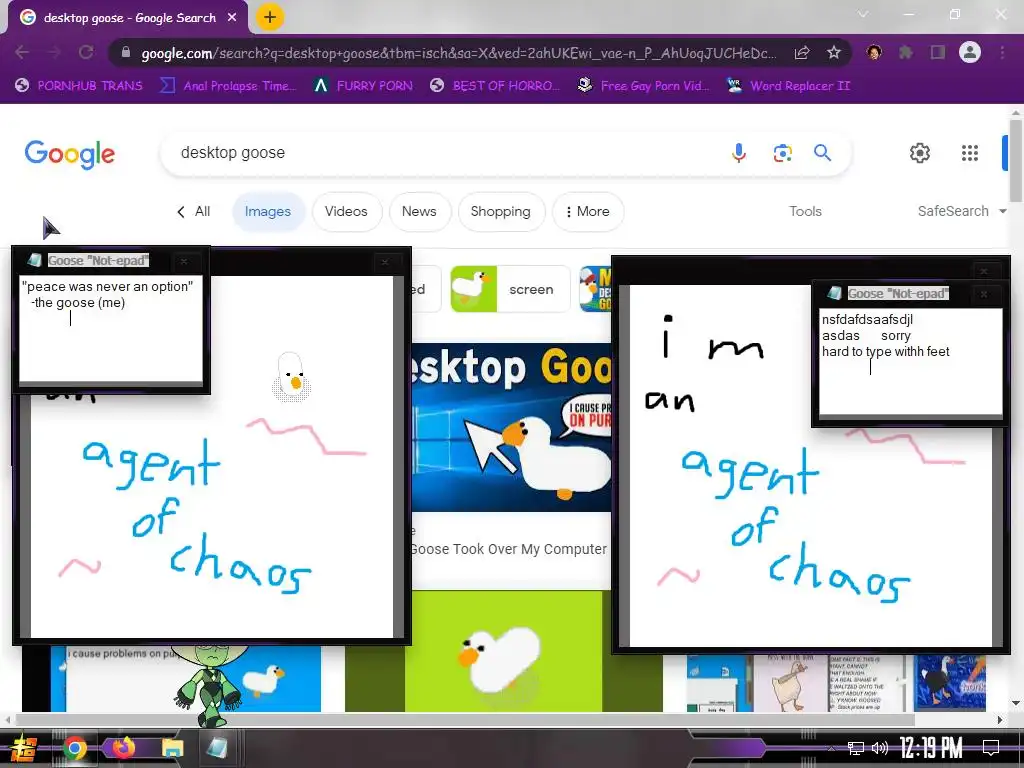Viewport: 1024px width, 768px height.
Task: Share this page from address bar
Action: pos(802,53)
